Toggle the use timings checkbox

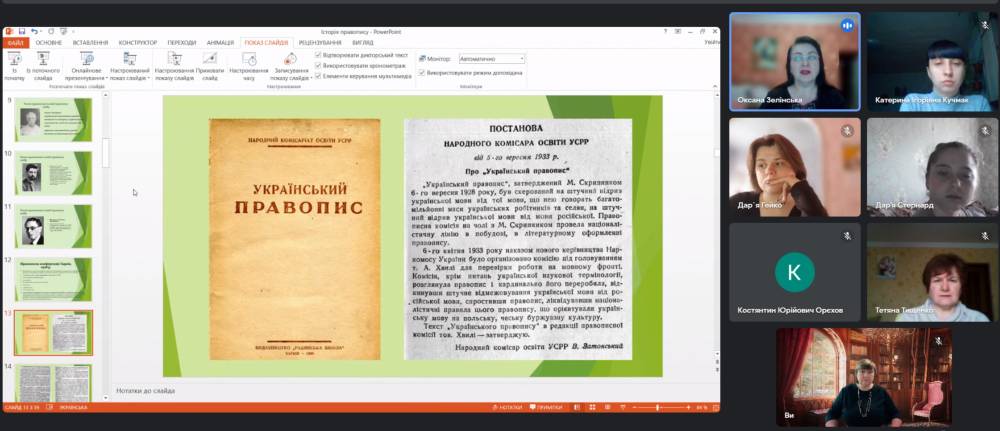coord(318,65)
